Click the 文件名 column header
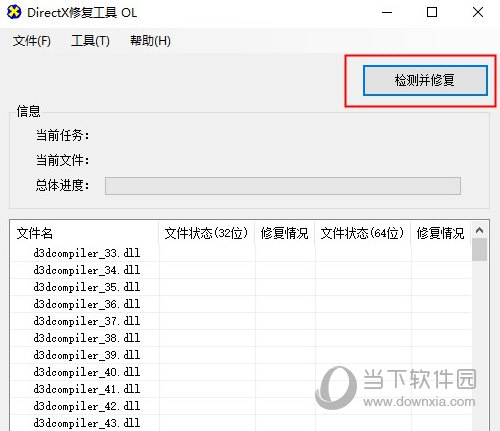 click(x=85, y=233)
